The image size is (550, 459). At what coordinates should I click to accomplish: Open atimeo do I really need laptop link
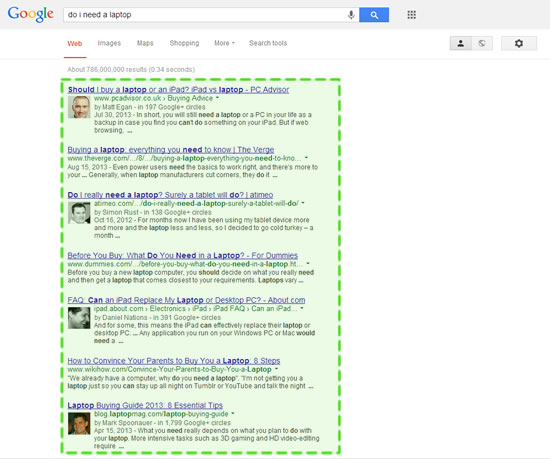coord(170,195)
